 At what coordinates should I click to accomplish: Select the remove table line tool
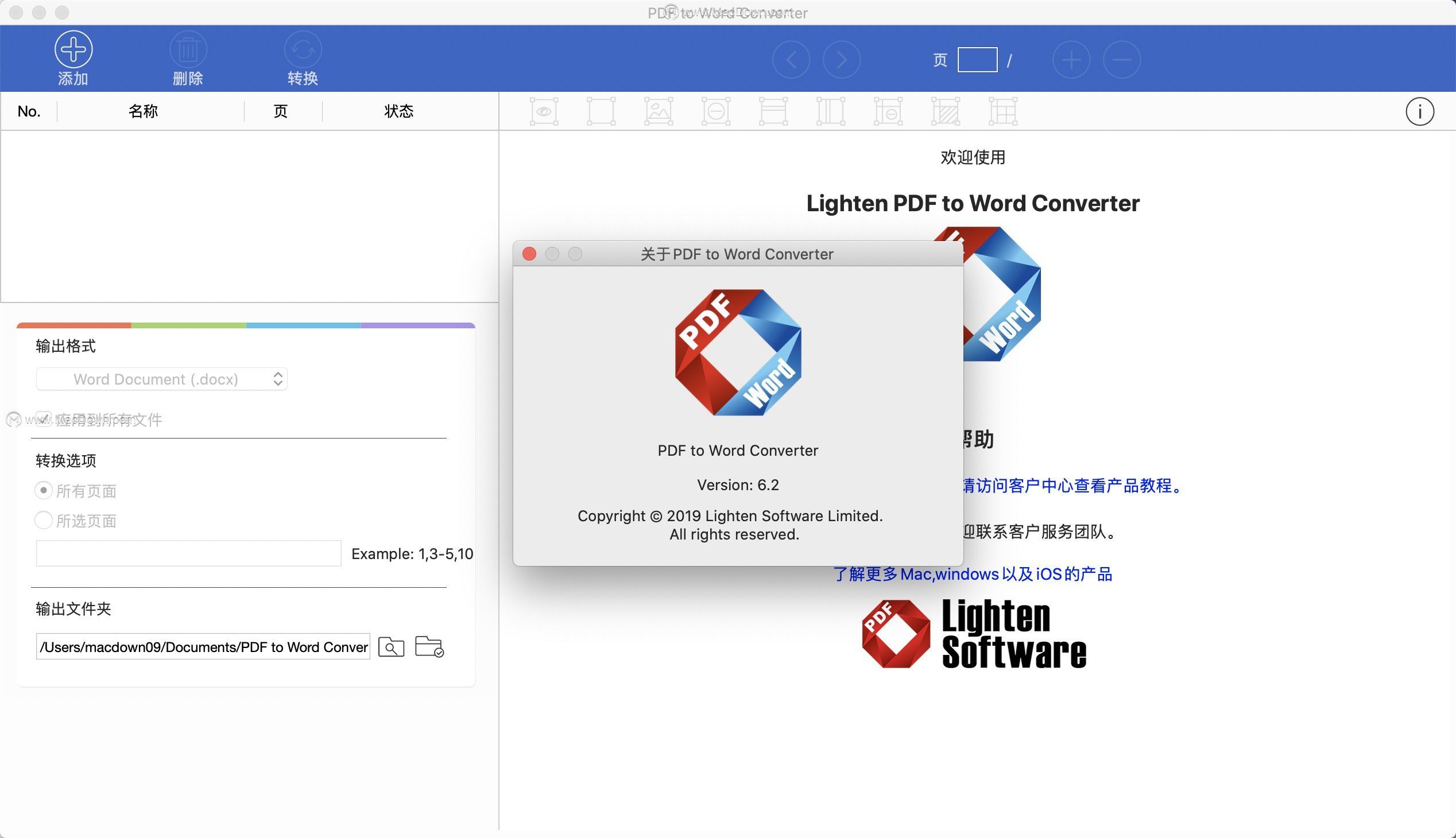(888, 111)
